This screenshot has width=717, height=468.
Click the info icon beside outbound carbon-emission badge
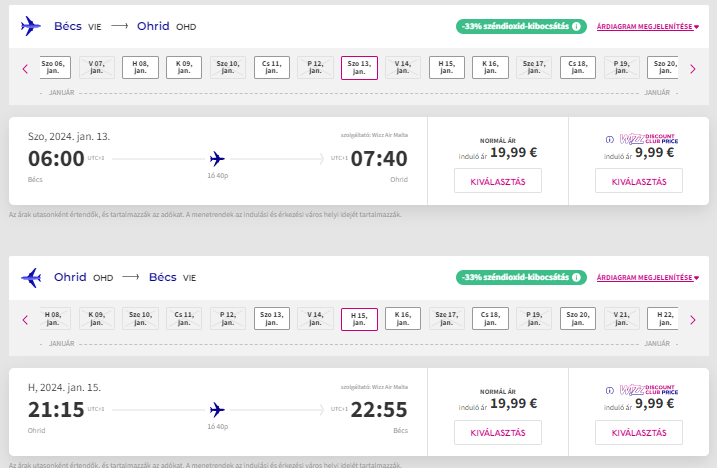pos(577,27)
